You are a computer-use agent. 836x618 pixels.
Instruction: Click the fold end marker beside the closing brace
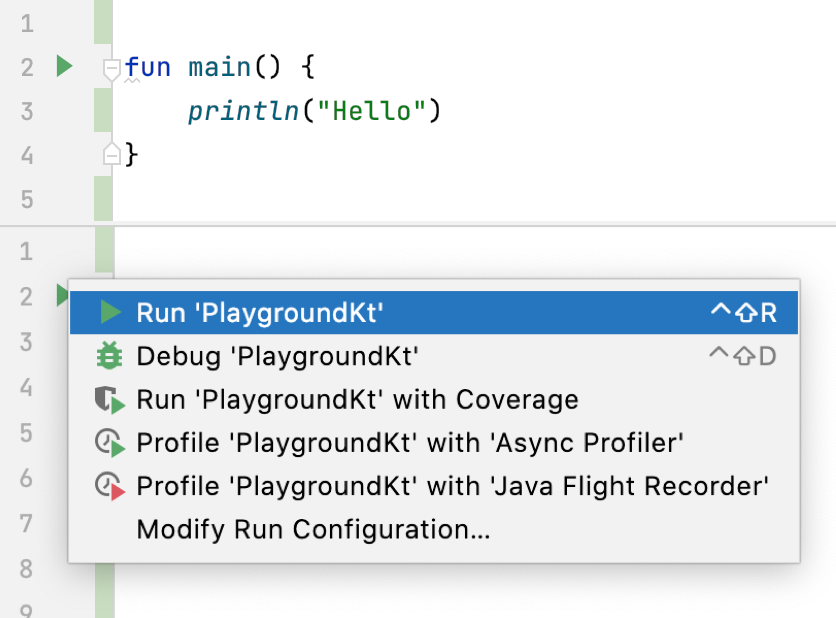112,155
